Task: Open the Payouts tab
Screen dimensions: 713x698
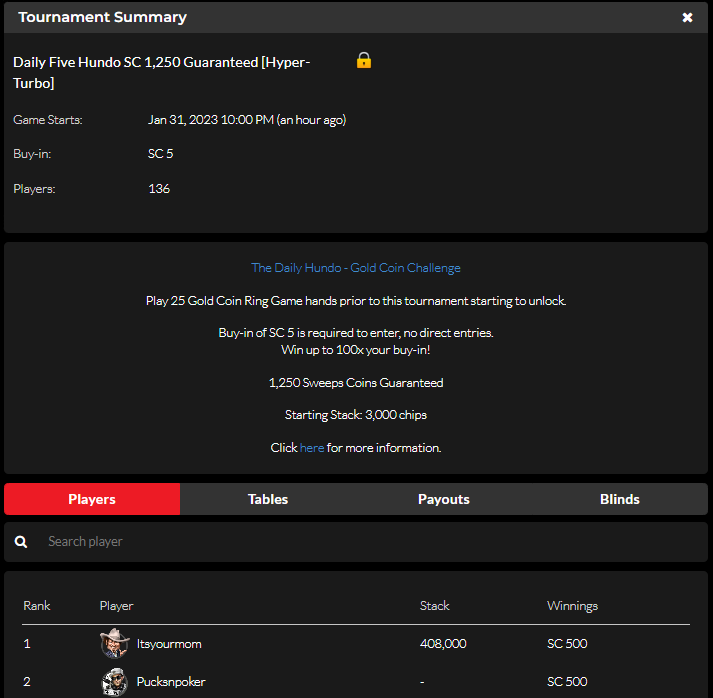Action: pyautogui.click(x=444, y=499)
